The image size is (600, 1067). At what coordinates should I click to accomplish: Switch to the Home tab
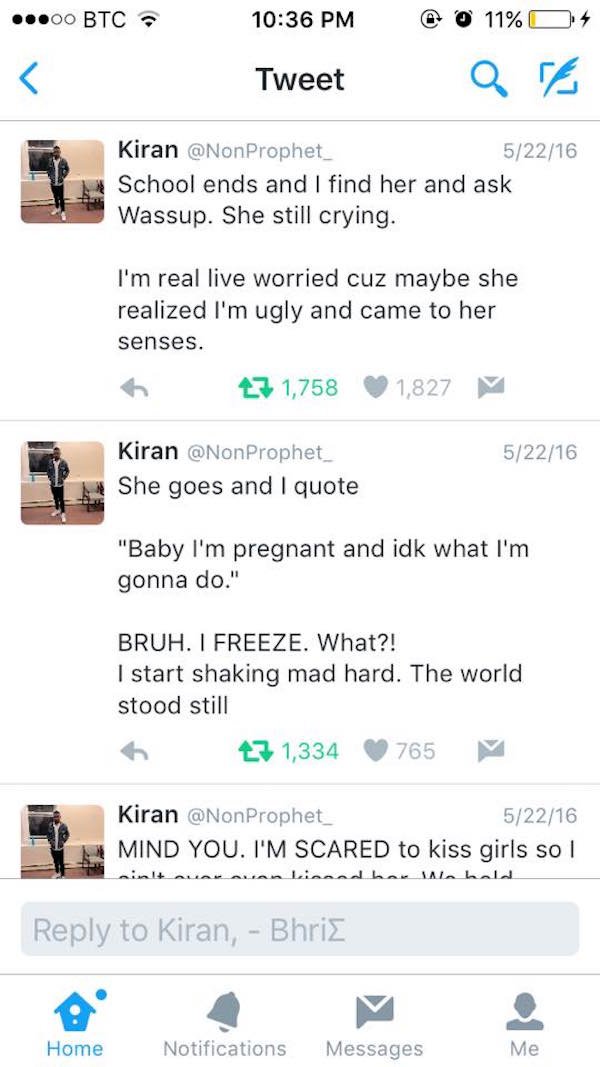tap(76, 1023)
